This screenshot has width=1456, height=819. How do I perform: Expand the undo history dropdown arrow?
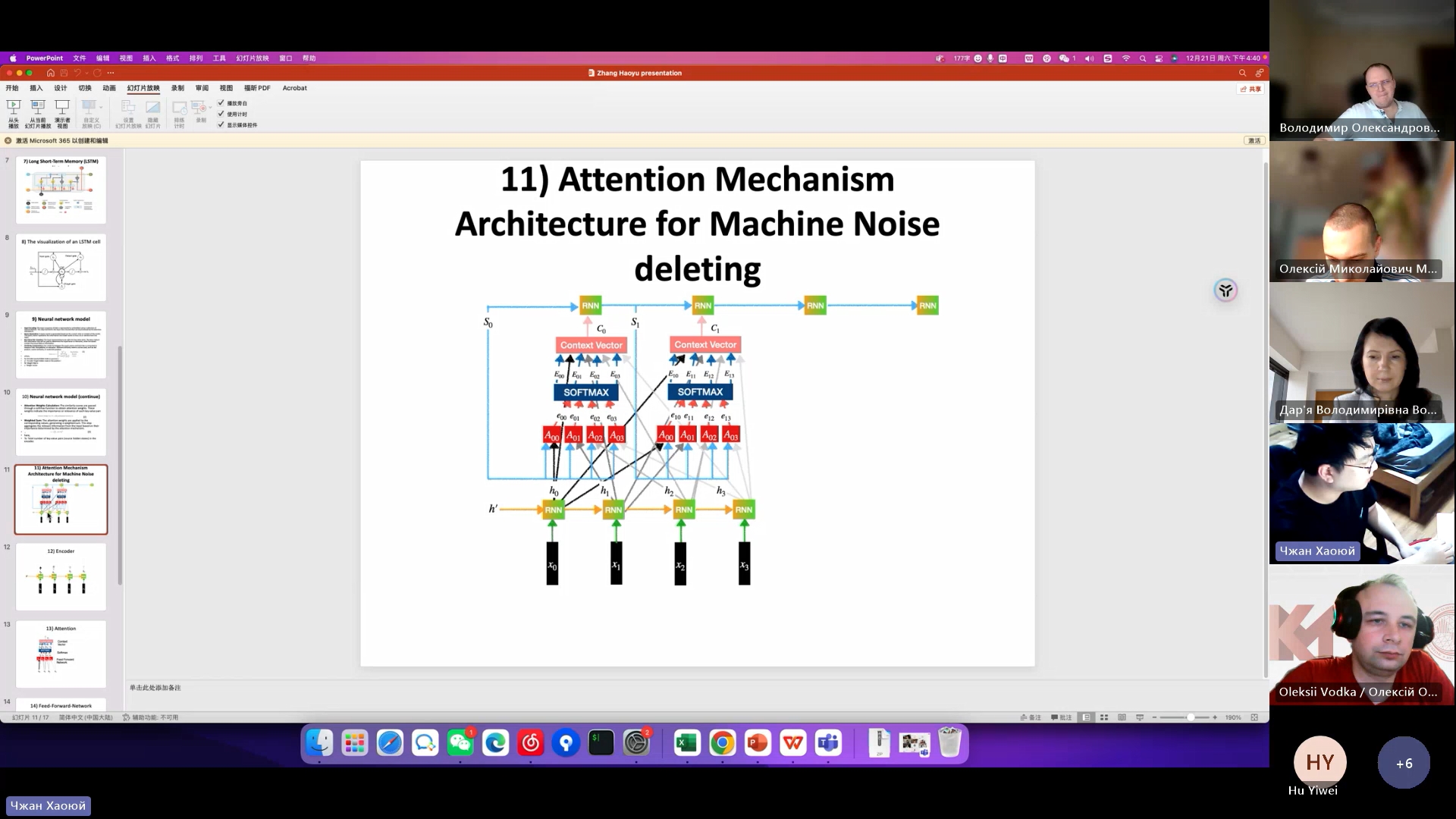86,73
